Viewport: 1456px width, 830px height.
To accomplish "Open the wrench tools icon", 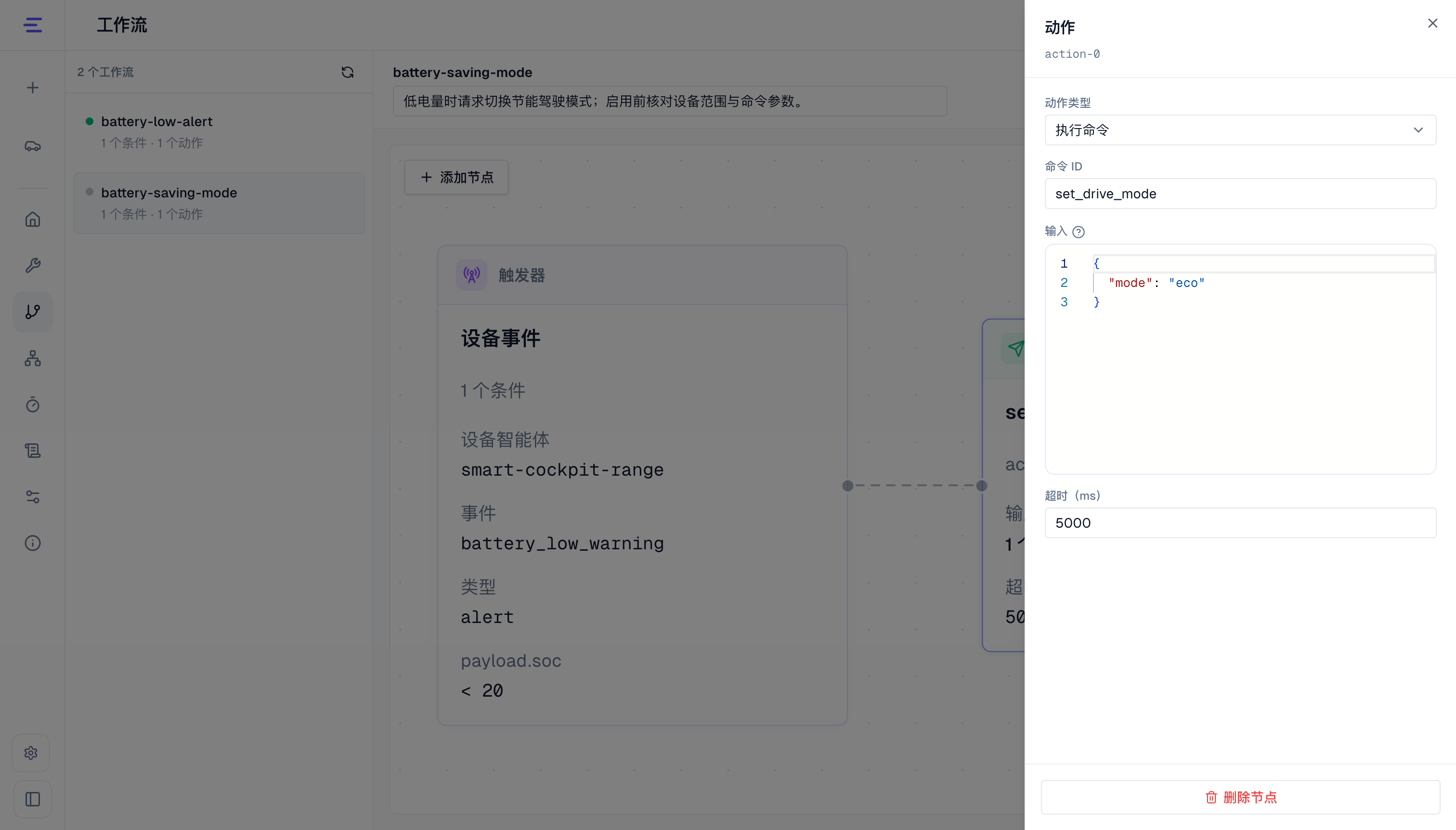I will point(32,266).
